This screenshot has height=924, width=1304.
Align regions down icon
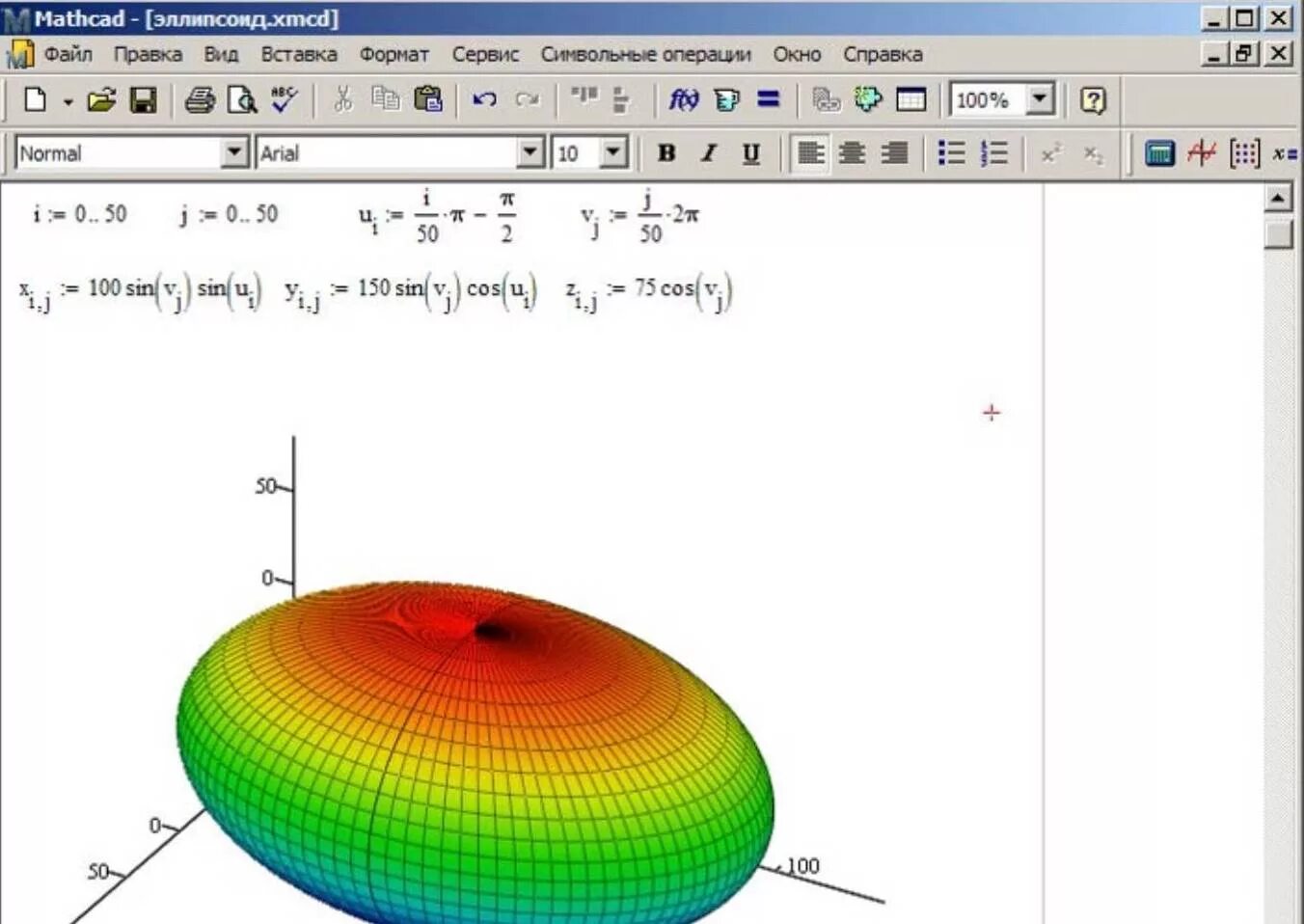pos(621,100)
